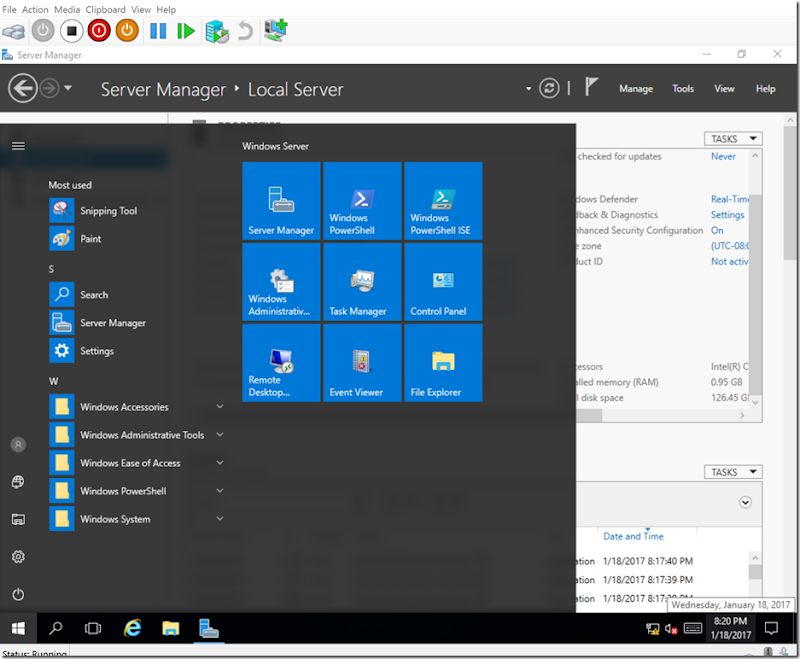This screenshot has width=800, height=659.
Task: Open the upper TASKS dropdown
Action: [733, 139]
